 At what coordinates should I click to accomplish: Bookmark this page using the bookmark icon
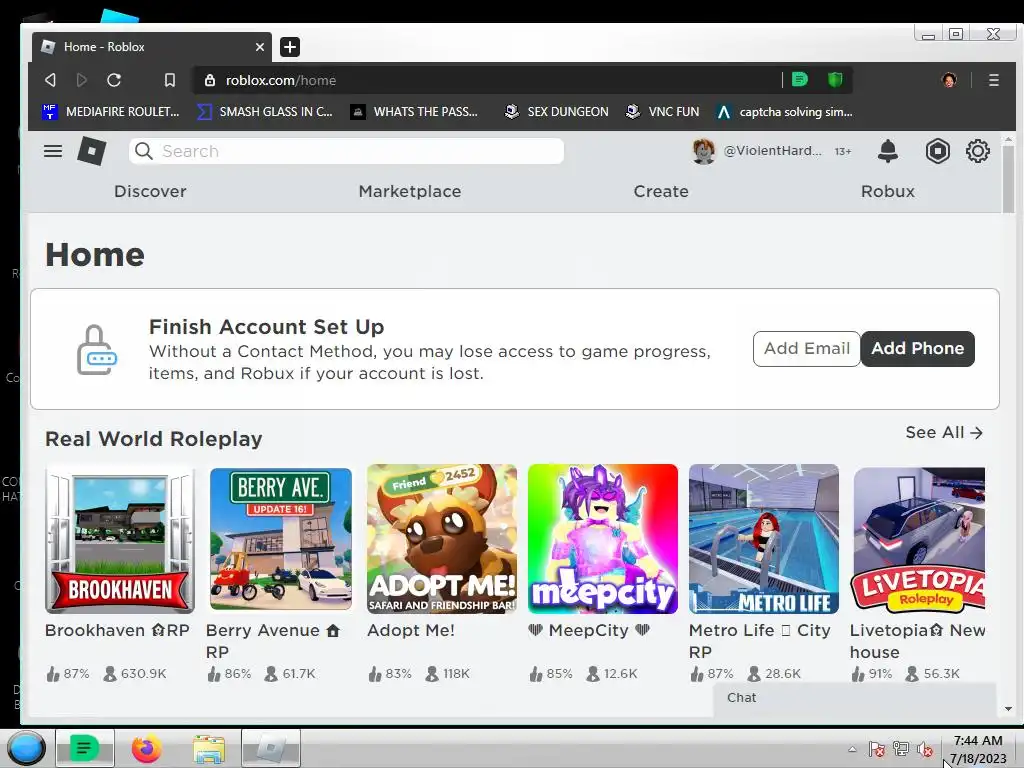pyautogui.click(x=170, y=80)
